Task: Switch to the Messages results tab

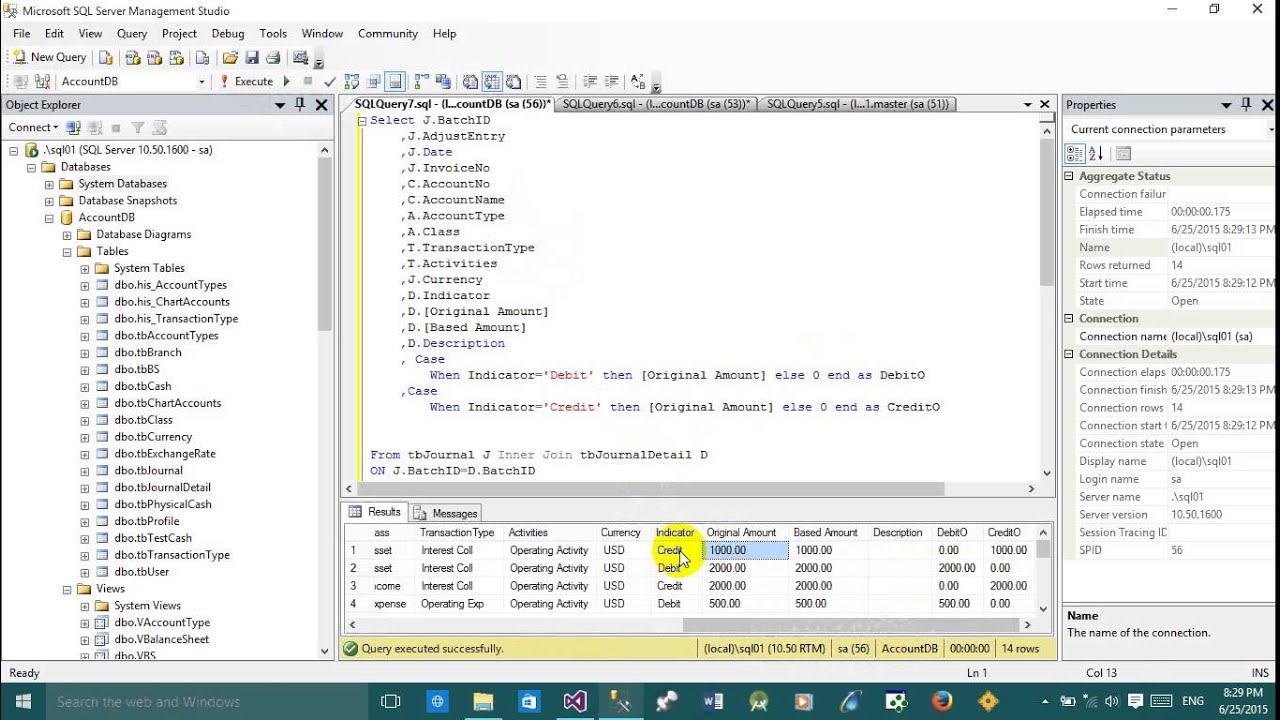Action: point(446,513)
